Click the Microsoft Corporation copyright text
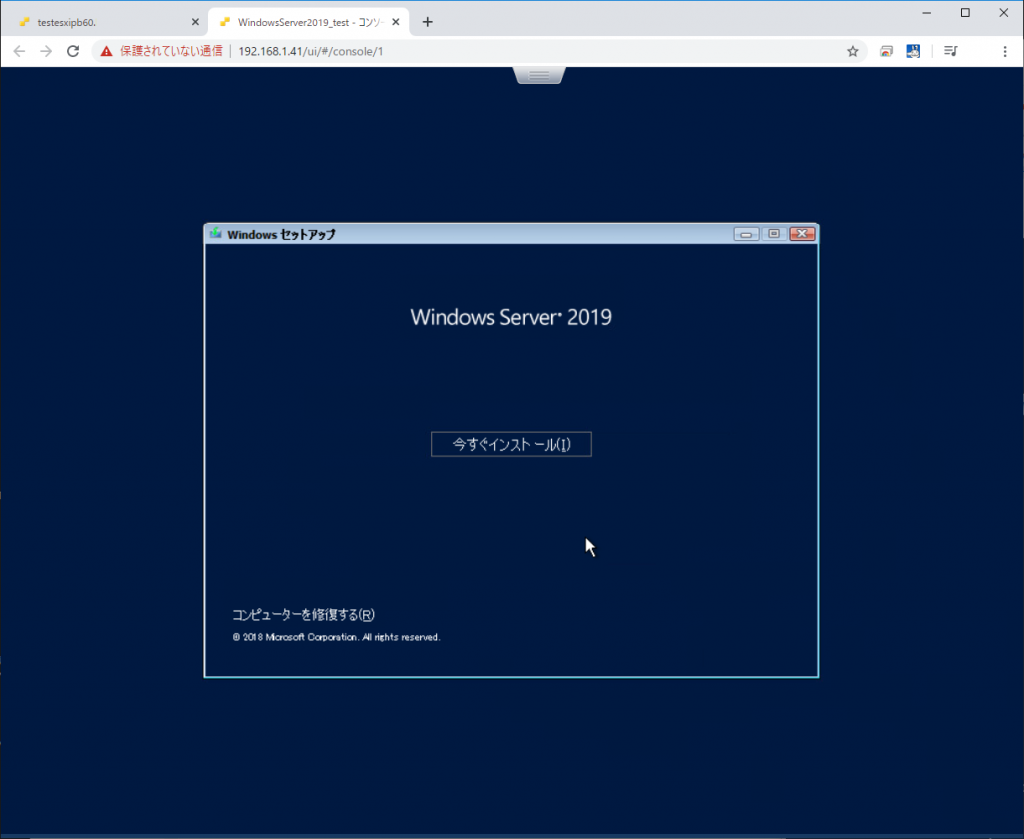1024x839 pixels. pyautogui.click(x=336, y=637)
